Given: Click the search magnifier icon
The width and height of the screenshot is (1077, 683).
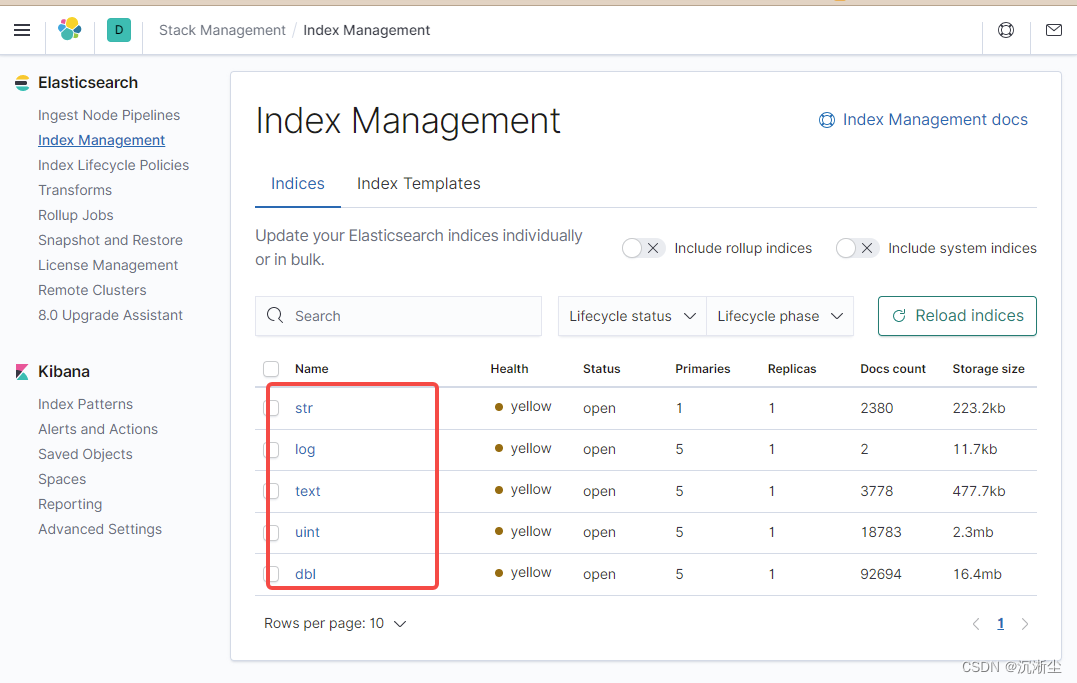Looking at the screenshot, I should (x=275, y=315).
